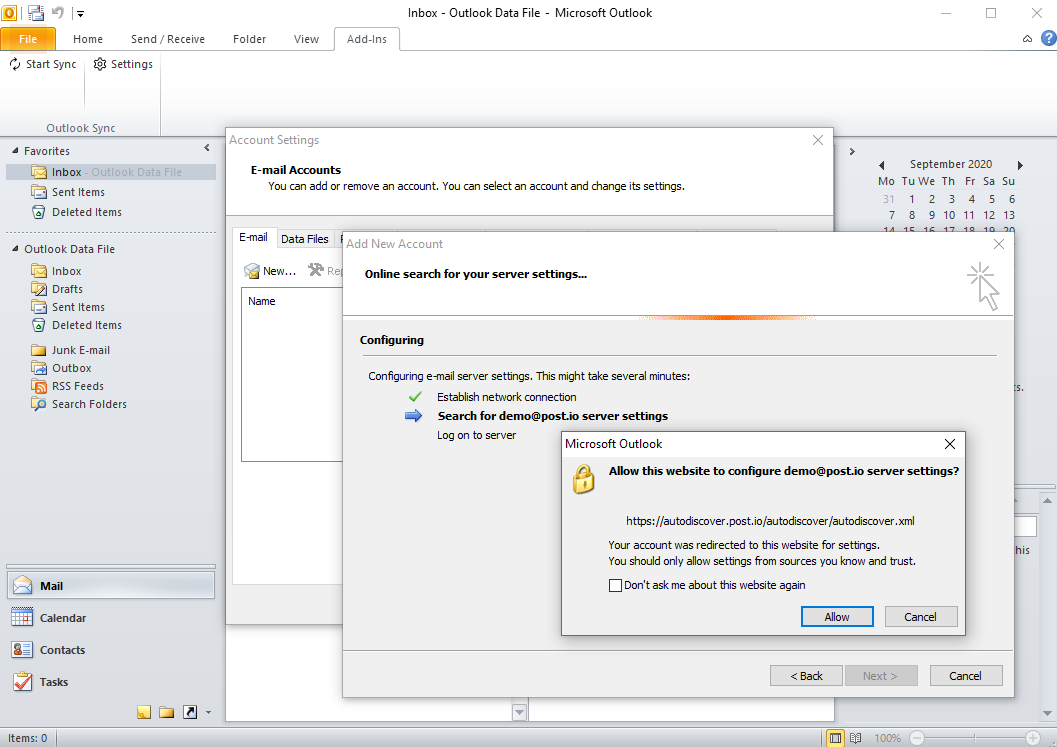Viewport: 1057px width, 747px height.
Task: Select September 4 in date navigator
Action: pos(971,199)
